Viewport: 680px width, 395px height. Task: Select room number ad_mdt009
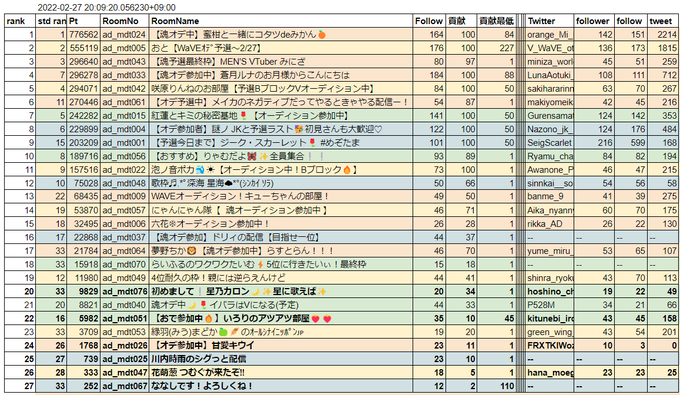tap(124, 196)
